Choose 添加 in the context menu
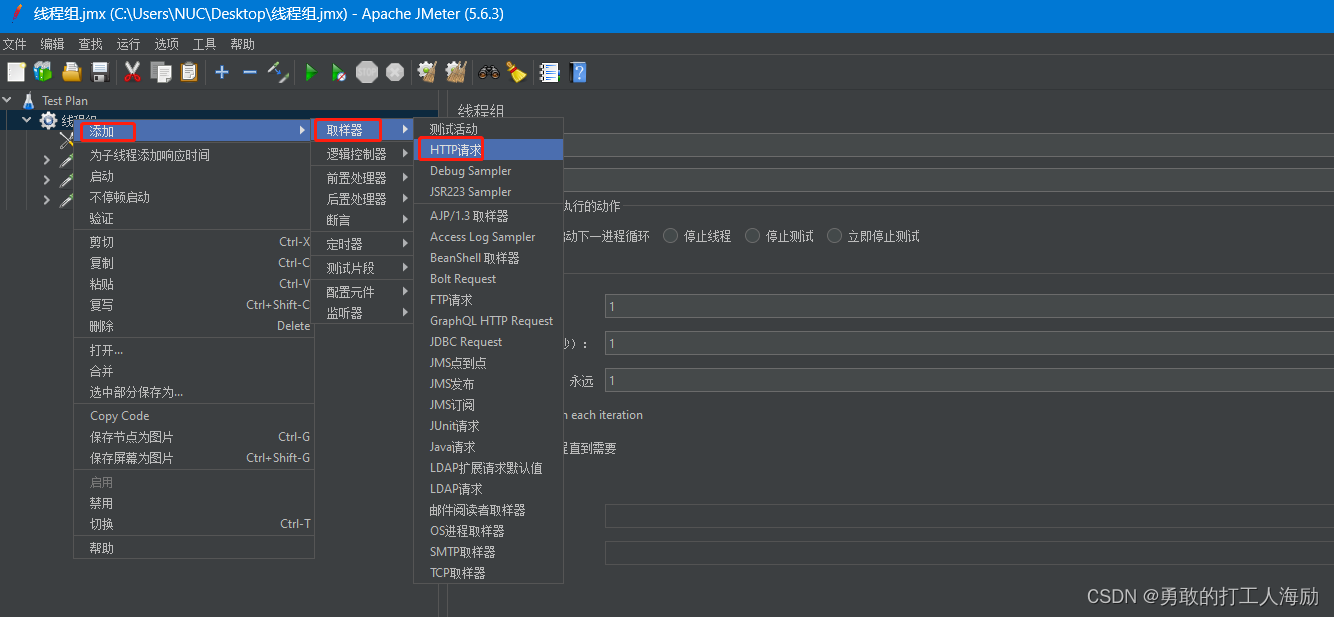Viewport: 1334px width, 617px height. 194,131
